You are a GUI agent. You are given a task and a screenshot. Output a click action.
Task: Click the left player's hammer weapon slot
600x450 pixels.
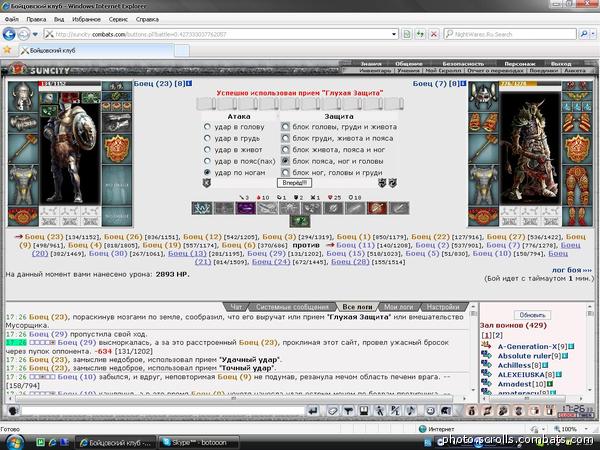click(x=23, y=148)
